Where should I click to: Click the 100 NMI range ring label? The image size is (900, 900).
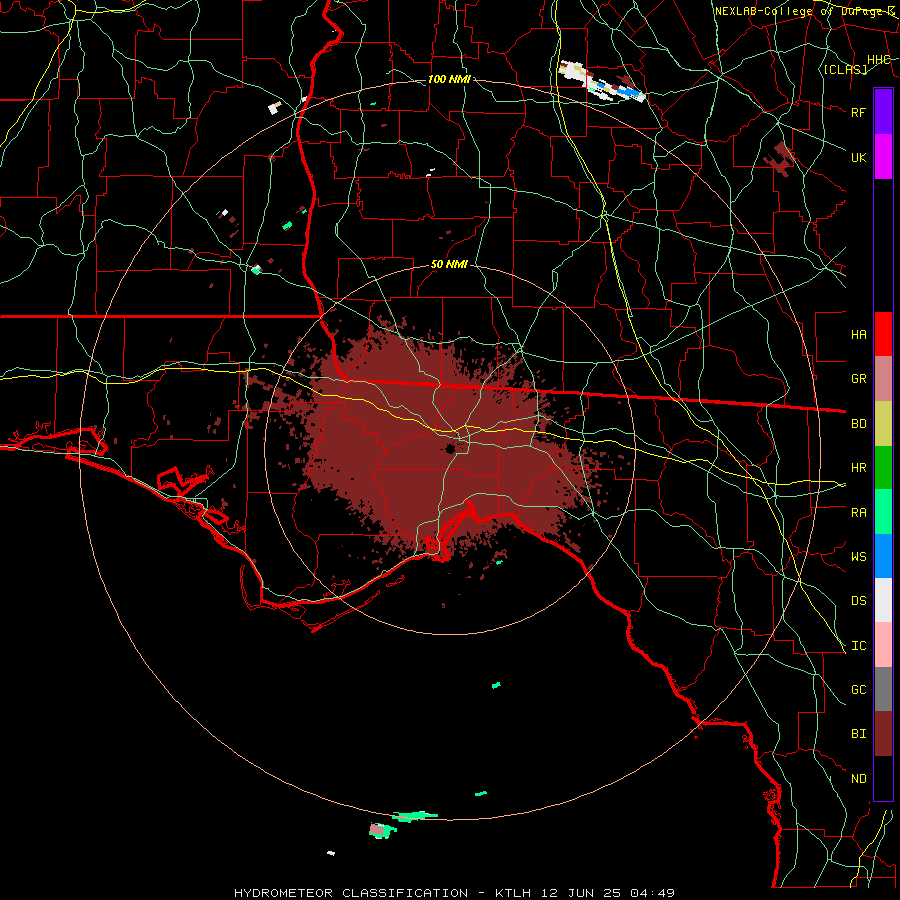[x=449, y=79]
